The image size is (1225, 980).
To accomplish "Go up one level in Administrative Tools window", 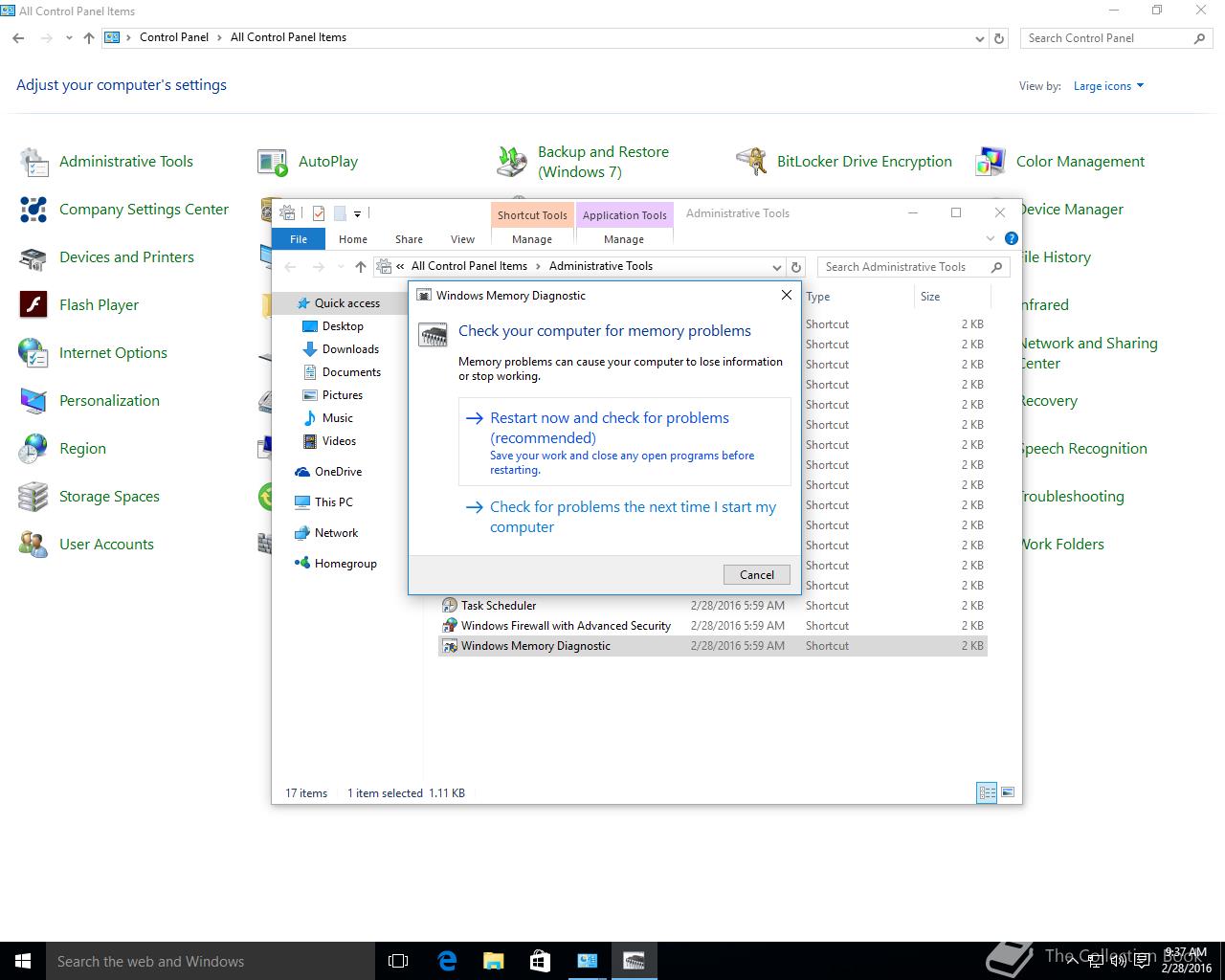I will (x=361, y=267).
